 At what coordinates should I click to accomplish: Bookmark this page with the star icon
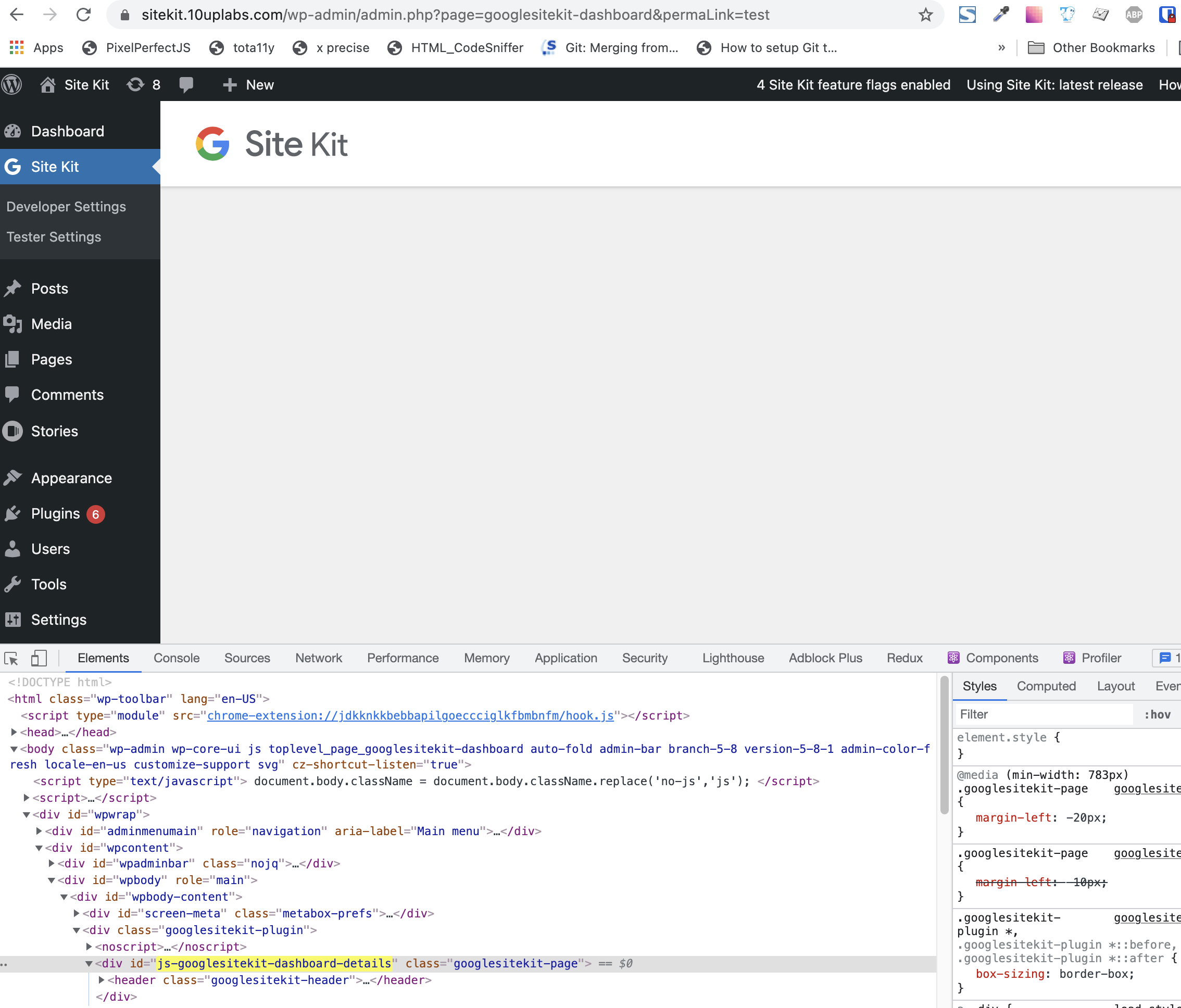click(925, 15)
